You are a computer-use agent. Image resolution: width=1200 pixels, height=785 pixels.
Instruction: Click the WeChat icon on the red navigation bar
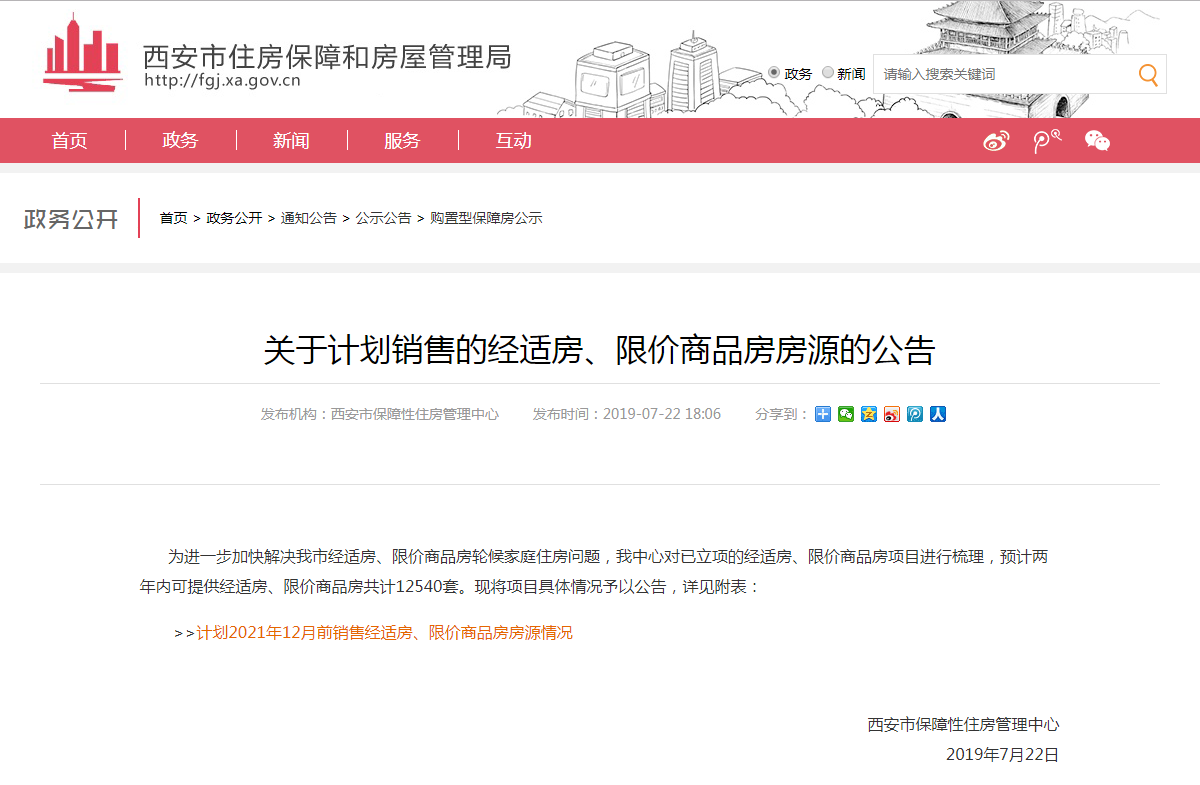pyautogui.click(x=1098, y=141)
